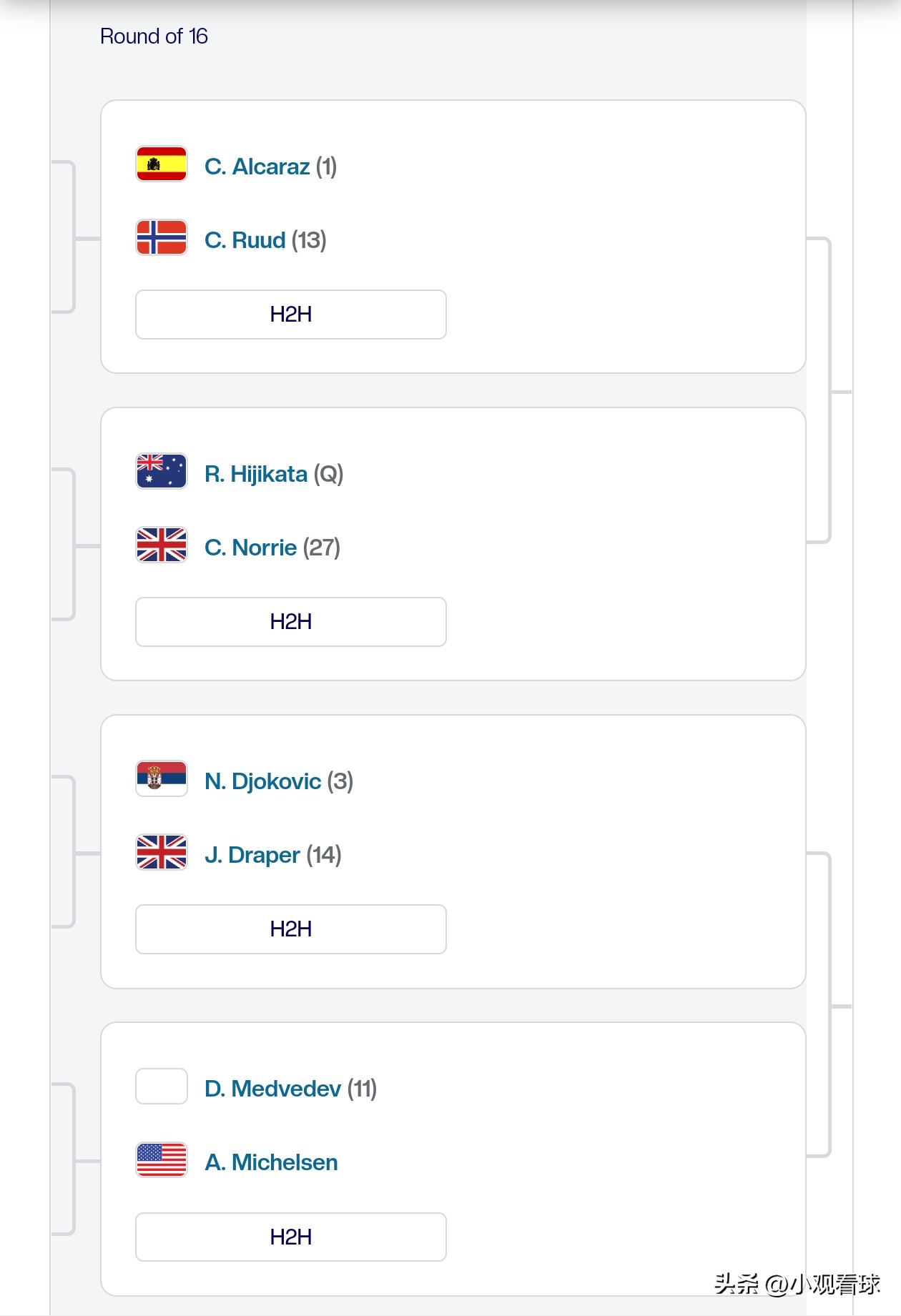
Task: Open D. Medvedev player profile
Action: pos(272,1089)
